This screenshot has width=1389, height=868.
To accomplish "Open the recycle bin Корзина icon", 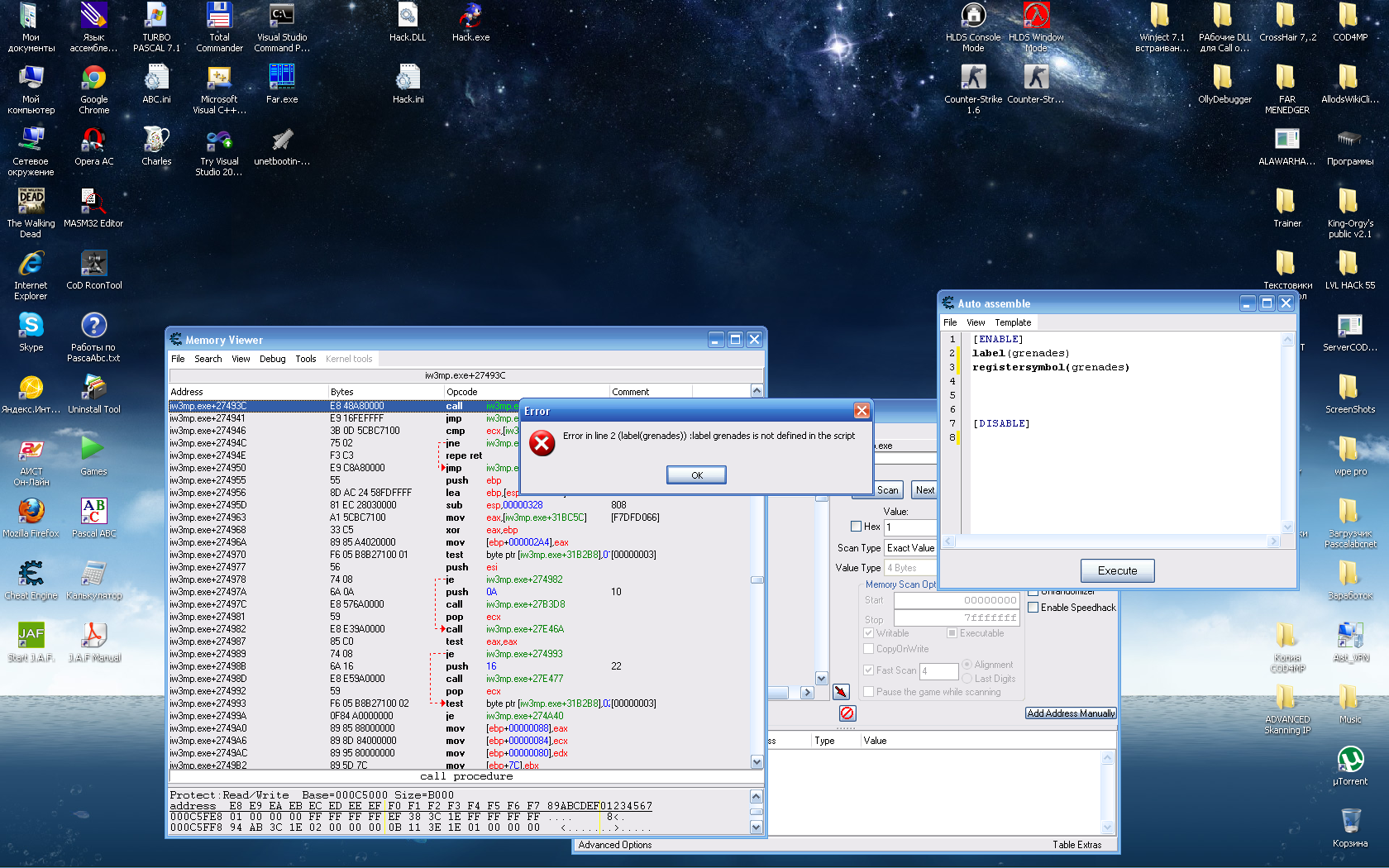I will pos(1350,827).
